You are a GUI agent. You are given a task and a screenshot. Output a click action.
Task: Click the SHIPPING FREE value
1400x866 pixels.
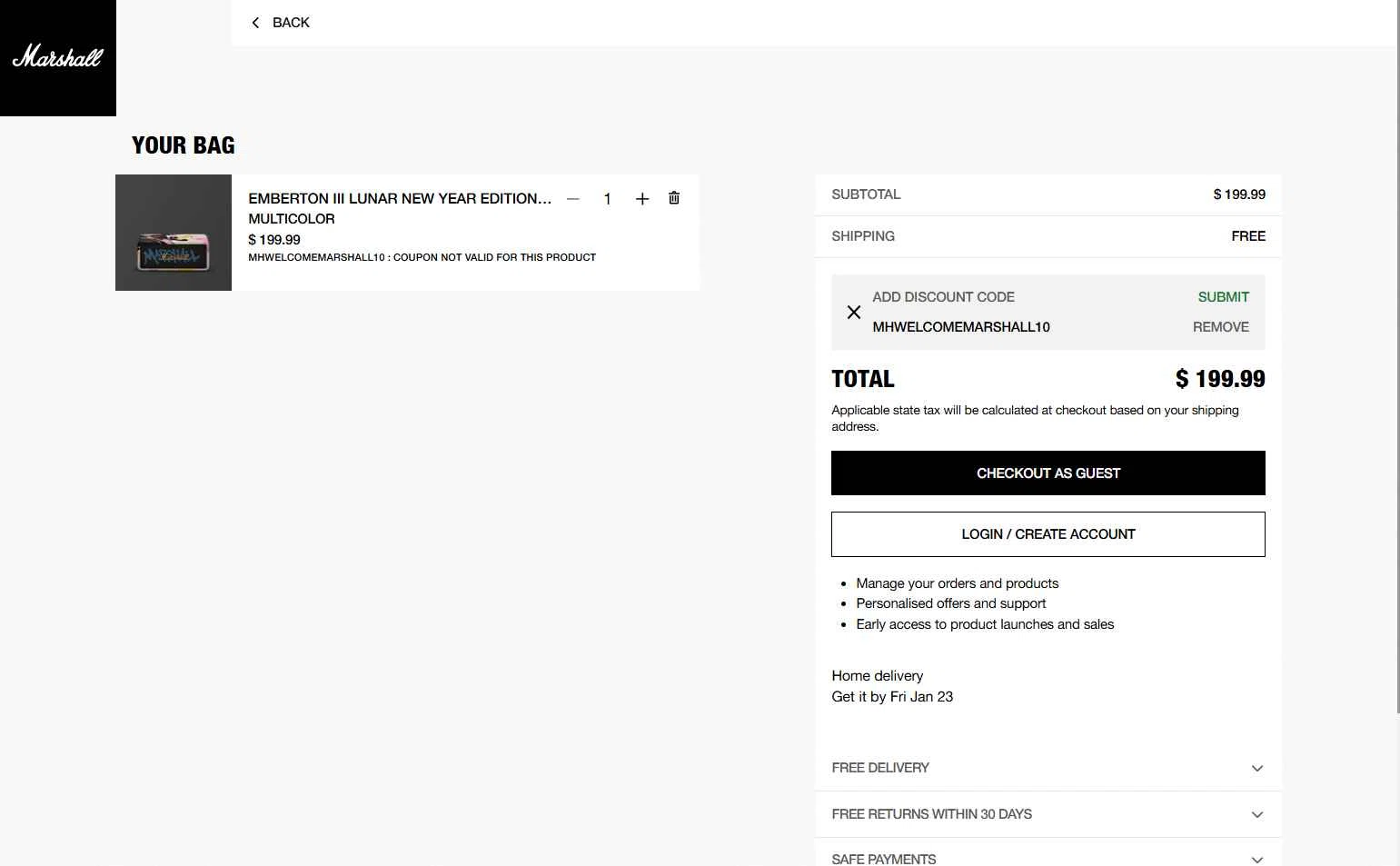coord(1248,236)
